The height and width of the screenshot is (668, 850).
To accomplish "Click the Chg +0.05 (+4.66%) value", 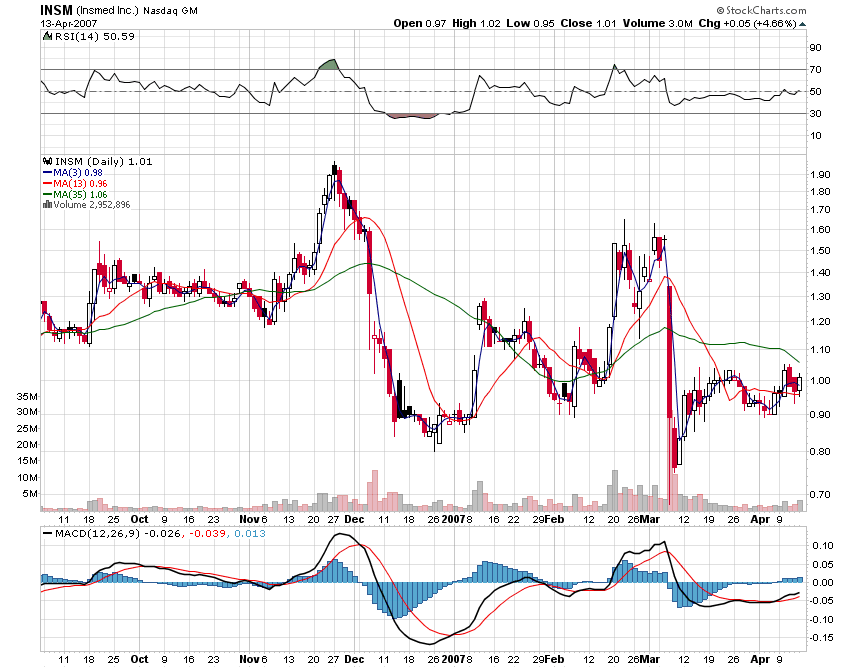I will (x=748, y=23).
